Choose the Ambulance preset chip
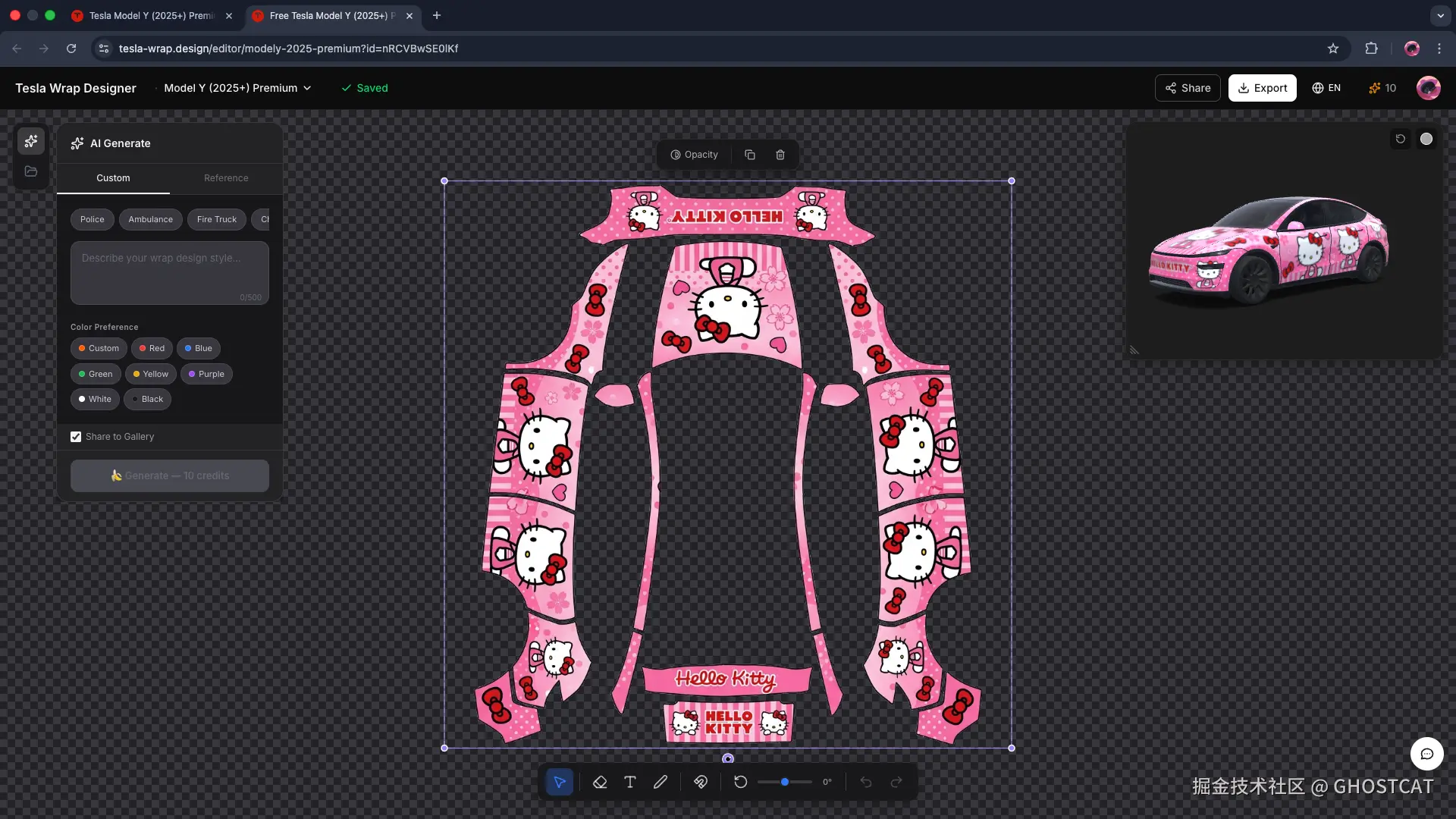The height and width of the screenshot is (819, 1456). (151, 220)
